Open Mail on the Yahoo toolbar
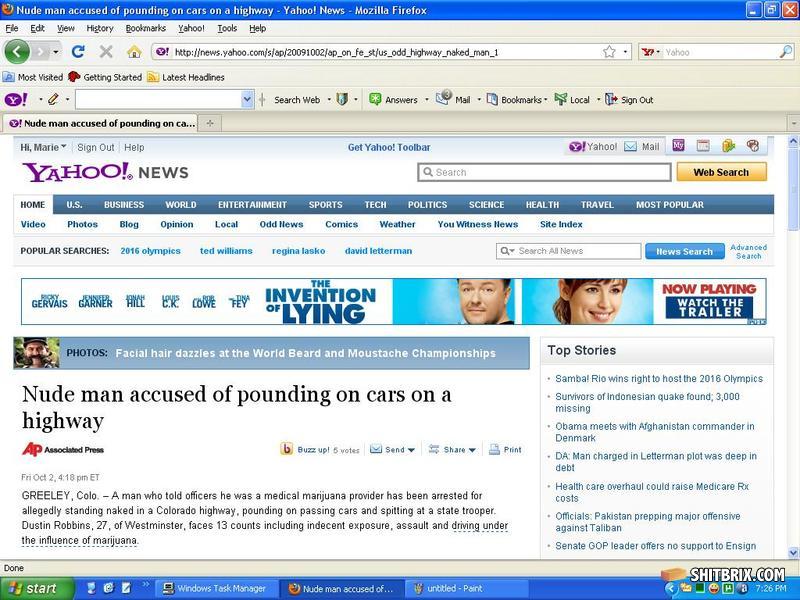 pyautogui.click(x=453, y=99)
